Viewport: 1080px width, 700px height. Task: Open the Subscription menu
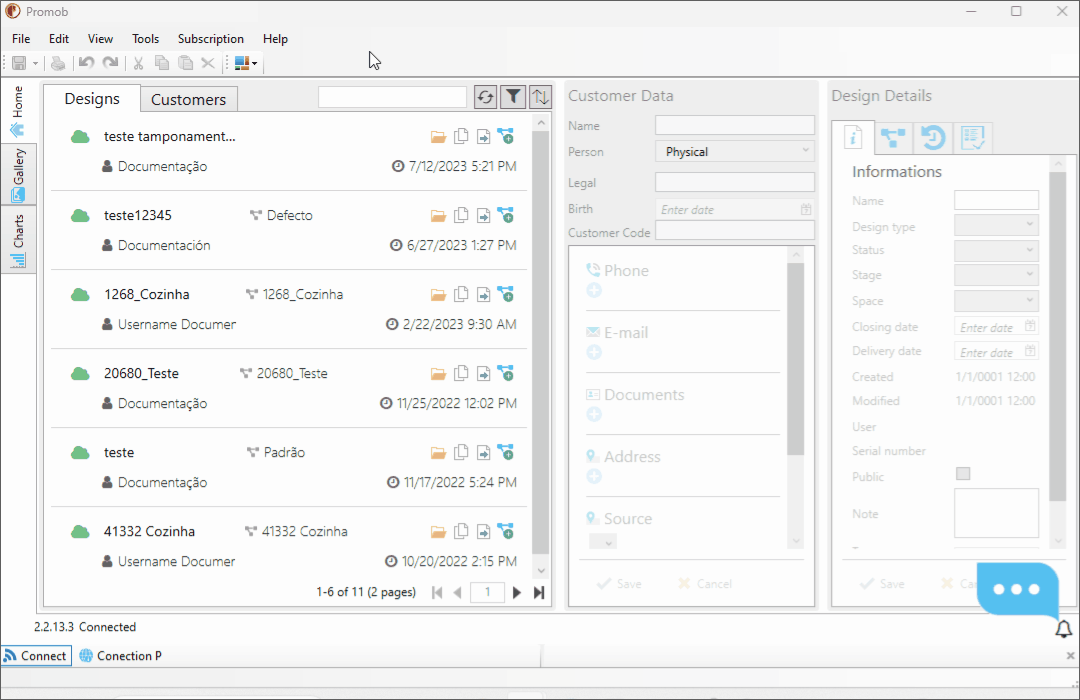click(x=211, y=39)
